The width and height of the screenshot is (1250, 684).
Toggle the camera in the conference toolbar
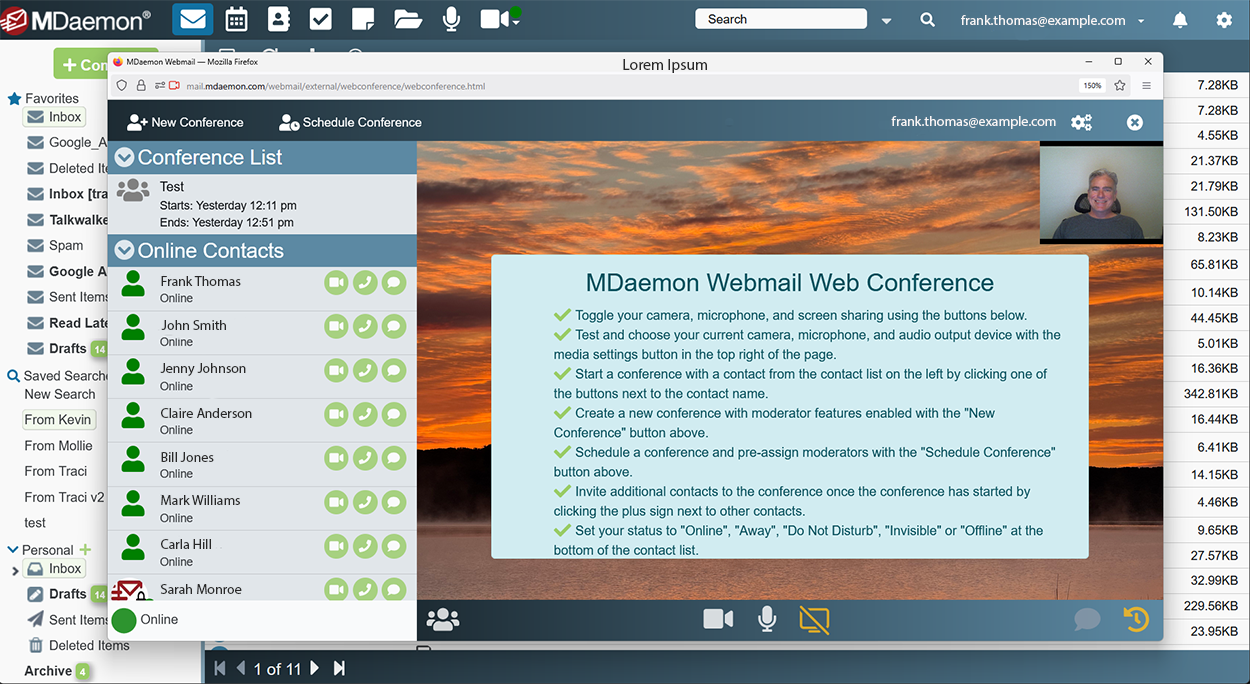[x=718, y=619]
